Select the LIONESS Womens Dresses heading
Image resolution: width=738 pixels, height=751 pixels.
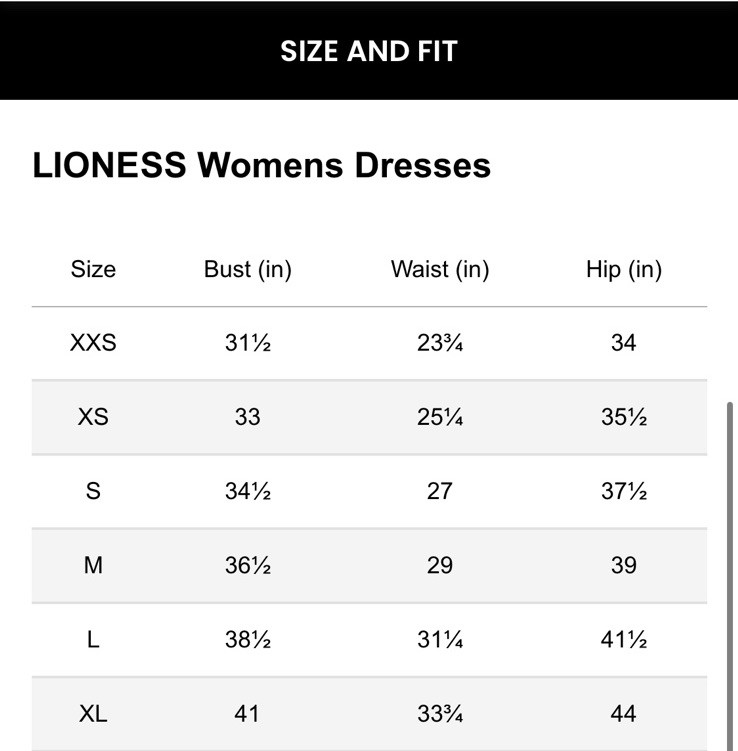pos(262,165)
